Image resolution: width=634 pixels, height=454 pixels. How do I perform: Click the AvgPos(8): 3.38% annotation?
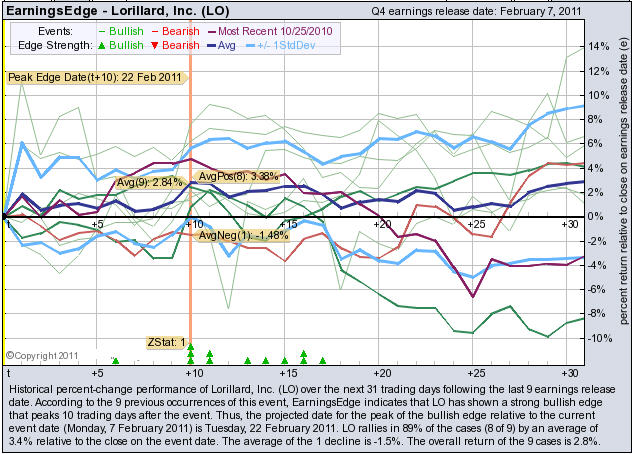tap(234, 176)
